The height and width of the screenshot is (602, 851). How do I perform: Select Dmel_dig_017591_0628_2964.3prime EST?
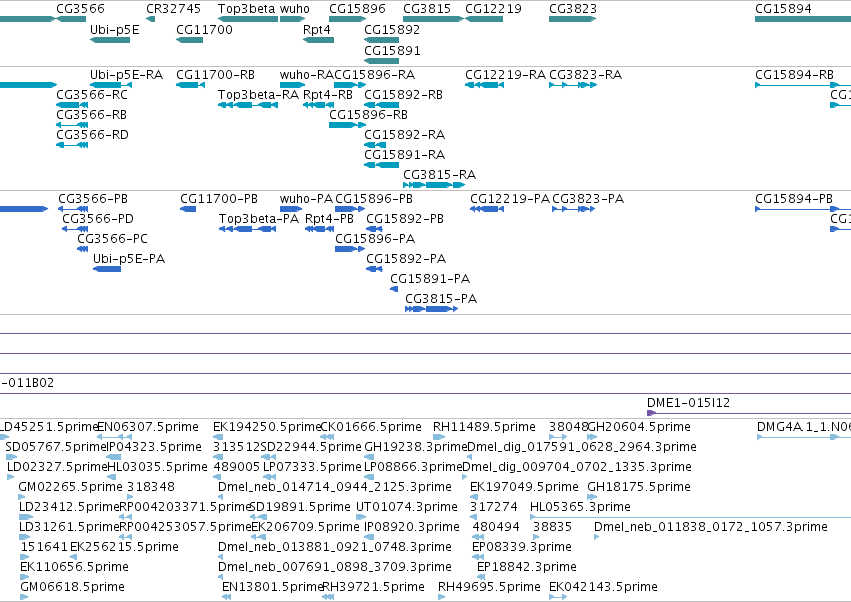coord(582,447)
